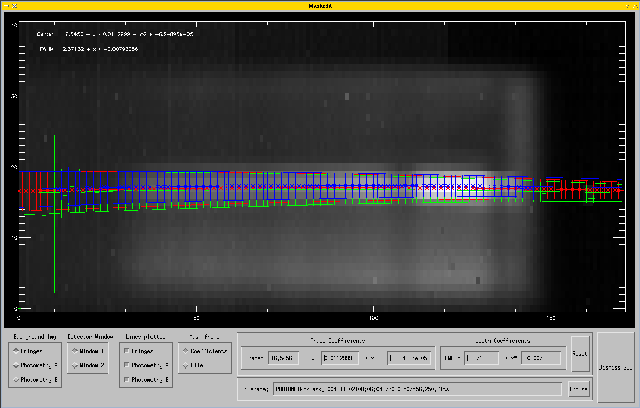Toggle Photometry A lines plotted checkbox
The height and width of the screenshot is (408, 640).
click(x=127, y=365)
